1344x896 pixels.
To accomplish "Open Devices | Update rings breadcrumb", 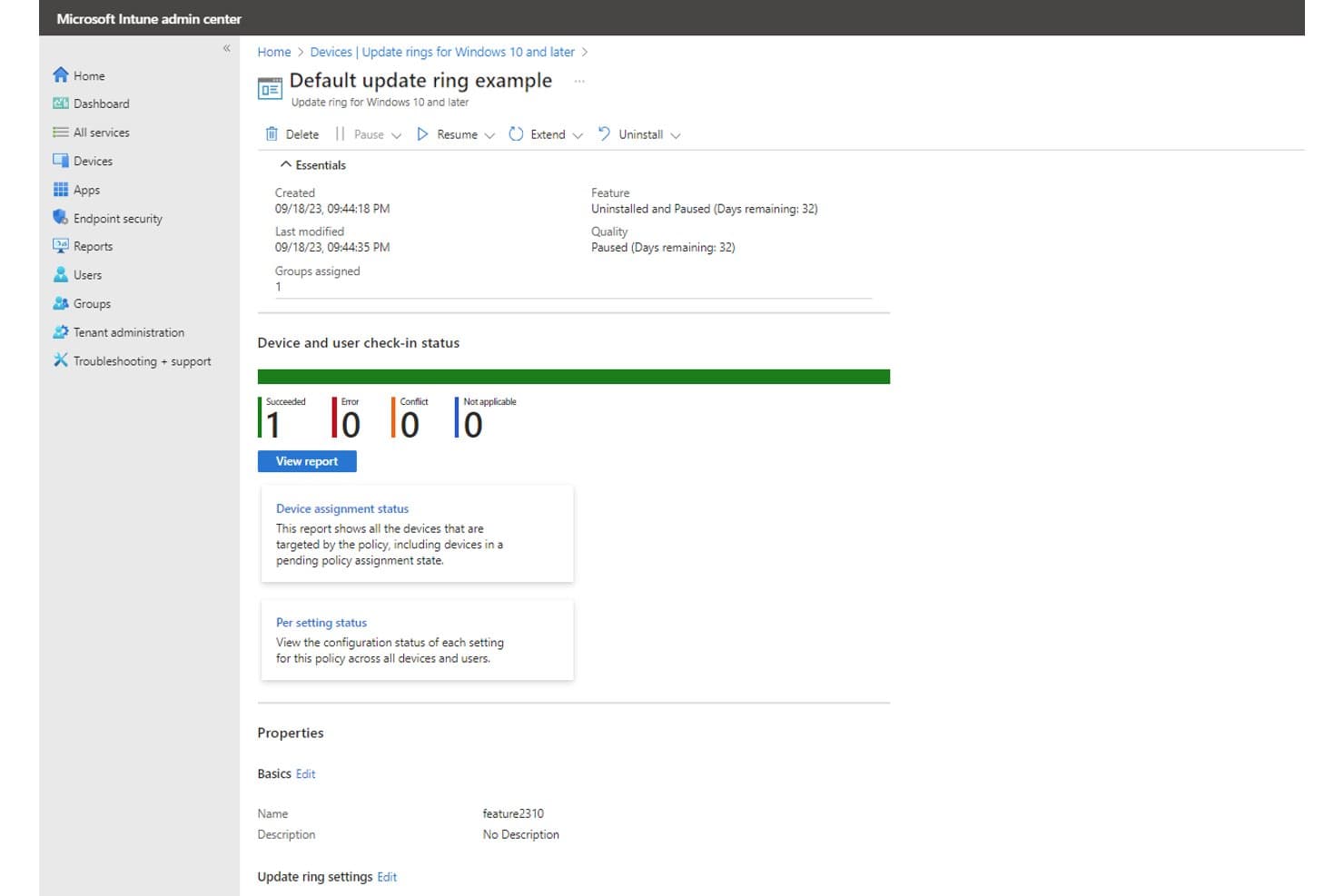I will click(x=442, y=52).
